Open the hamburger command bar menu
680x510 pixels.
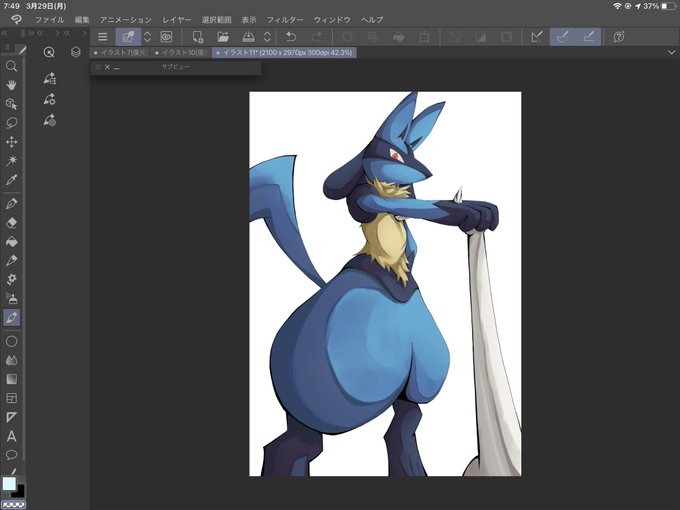pyautogui.click(x=103, y=37)
